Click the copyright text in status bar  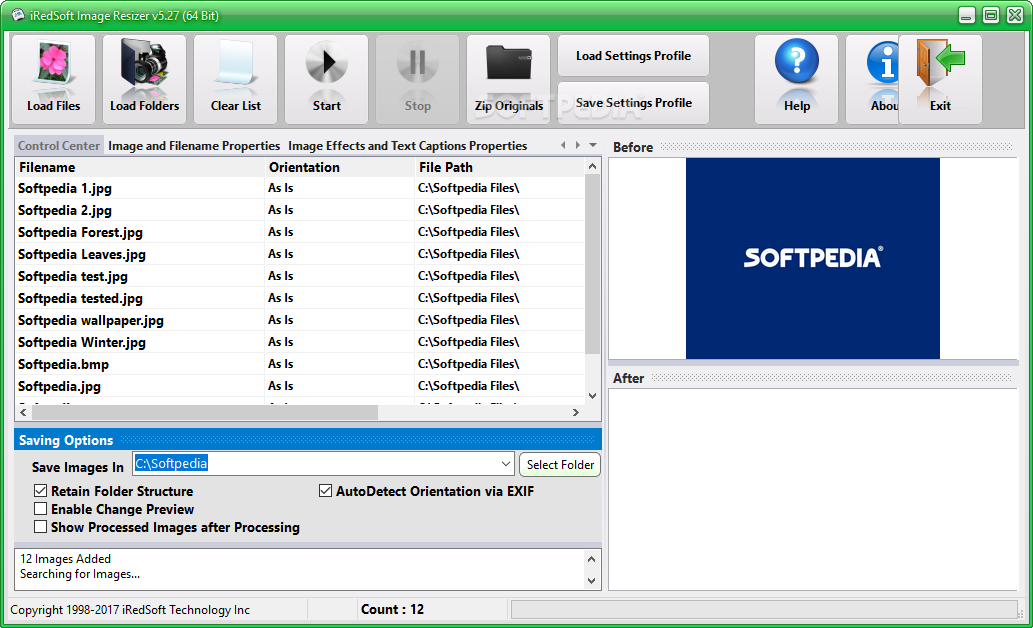point(130,610)
